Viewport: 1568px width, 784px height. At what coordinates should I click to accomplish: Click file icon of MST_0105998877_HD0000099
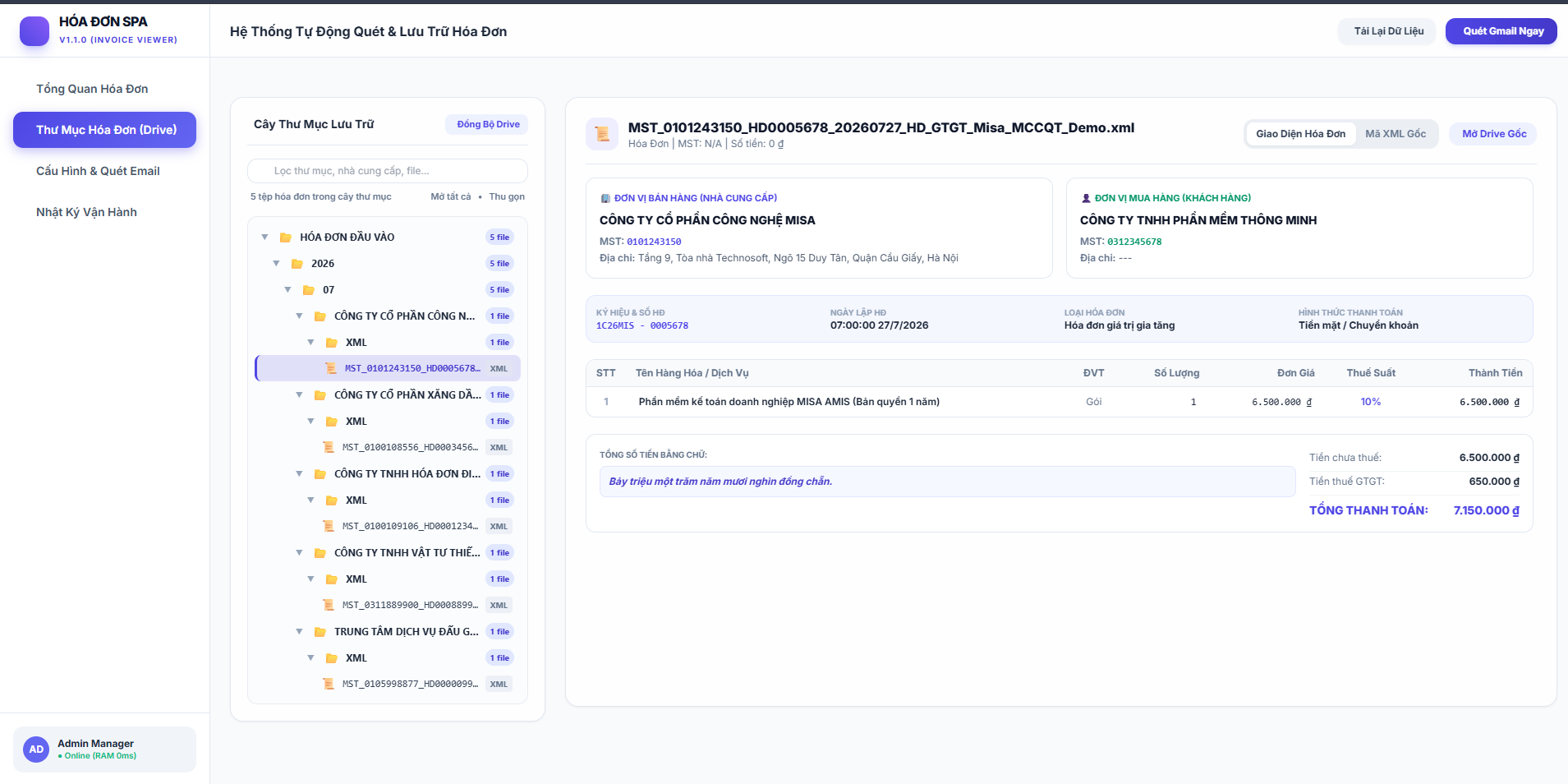click(x=329, y=685)
